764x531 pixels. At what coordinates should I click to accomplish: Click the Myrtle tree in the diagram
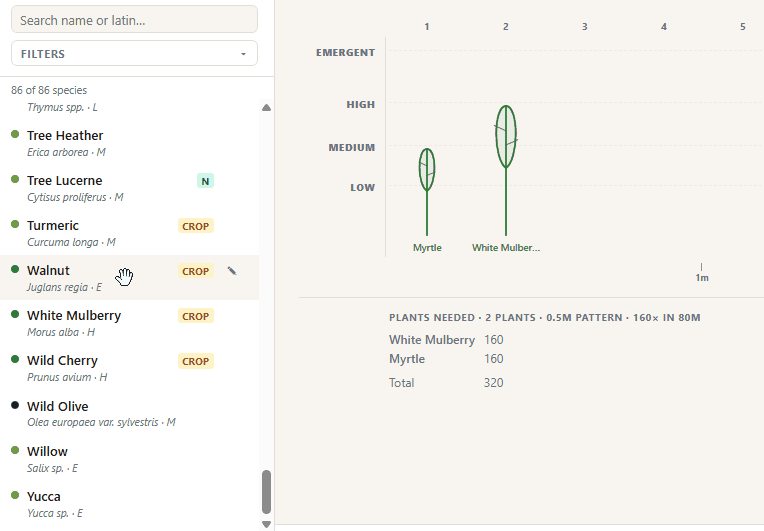click(427, 192)
